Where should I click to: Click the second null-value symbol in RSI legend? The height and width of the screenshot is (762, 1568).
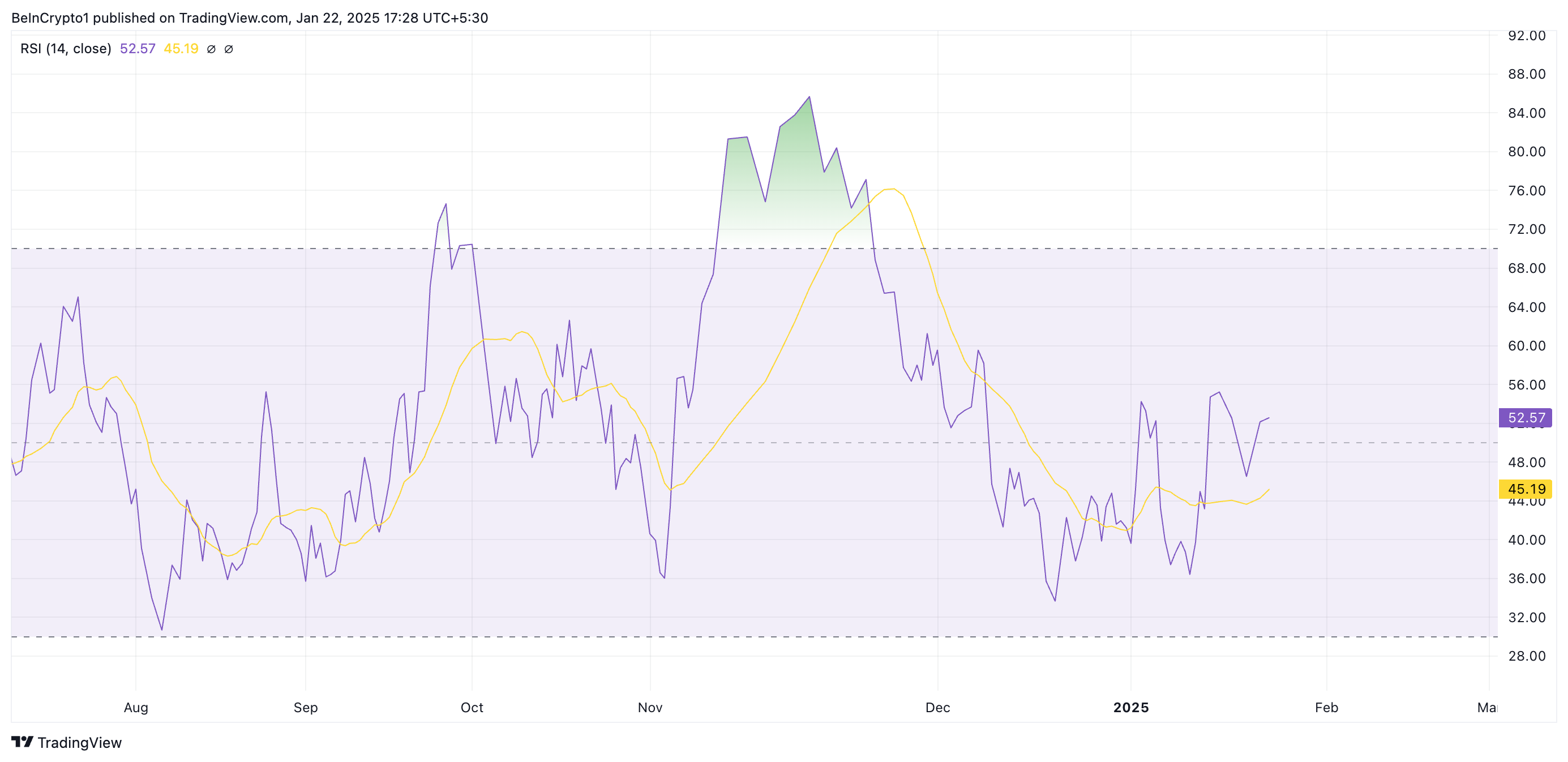coord(229,49)
